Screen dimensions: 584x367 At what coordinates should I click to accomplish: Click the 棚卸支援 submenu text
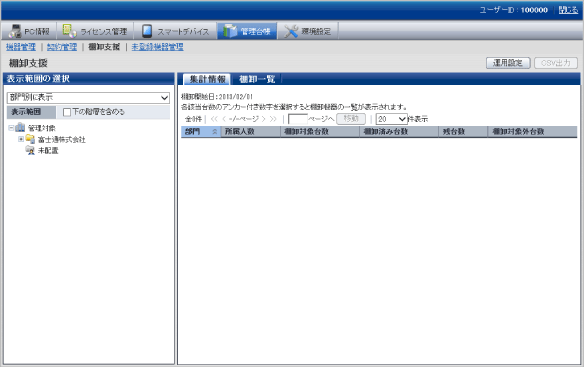pyautogui.click(x=104, y=47)
